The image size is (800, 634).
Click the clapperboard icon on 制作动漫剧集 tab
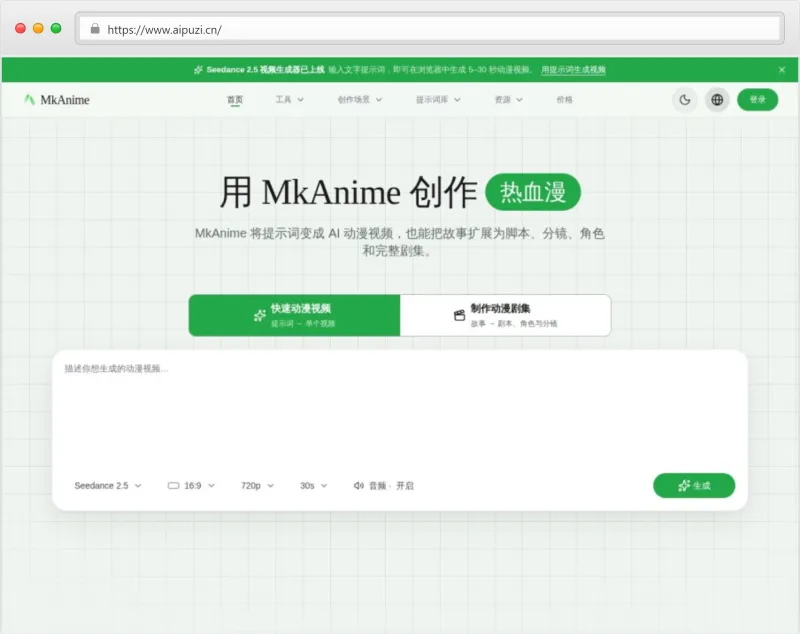pos(459,315)
